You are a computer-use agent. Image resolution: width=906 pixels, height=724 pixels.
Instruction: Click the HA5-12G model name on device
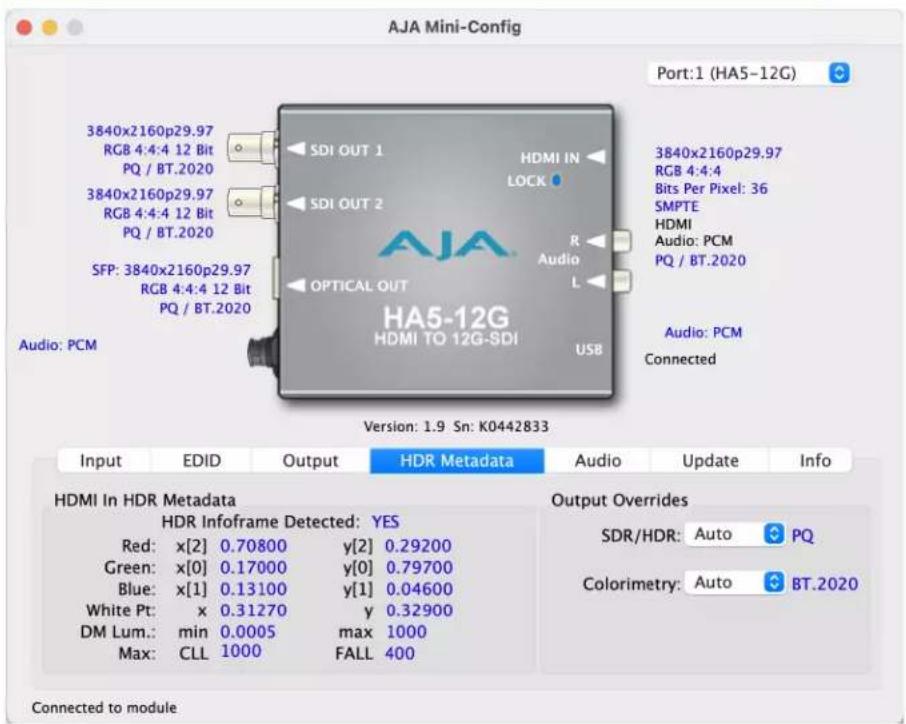coord(446,317)
